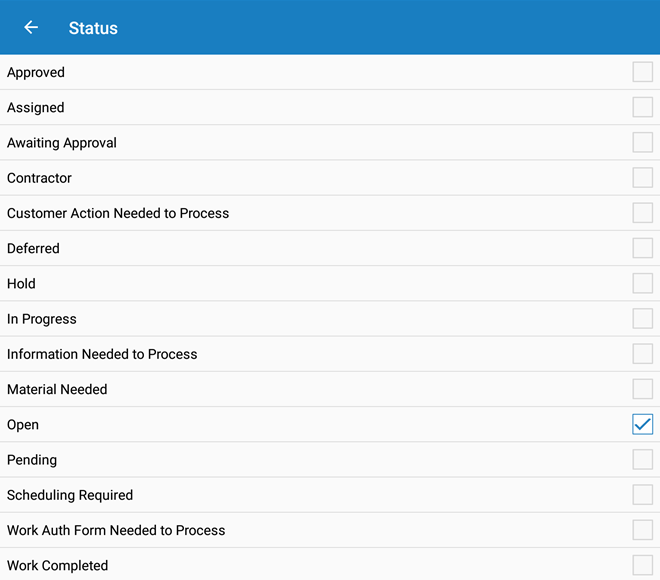Check the Scheduling Required checkbox

click(642, 495)
